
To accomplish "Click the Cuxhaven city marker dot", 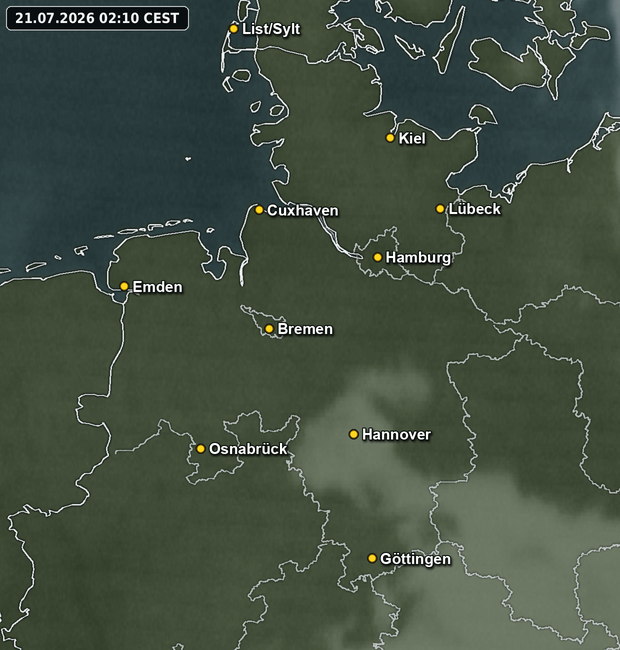I will pos(259,210).
